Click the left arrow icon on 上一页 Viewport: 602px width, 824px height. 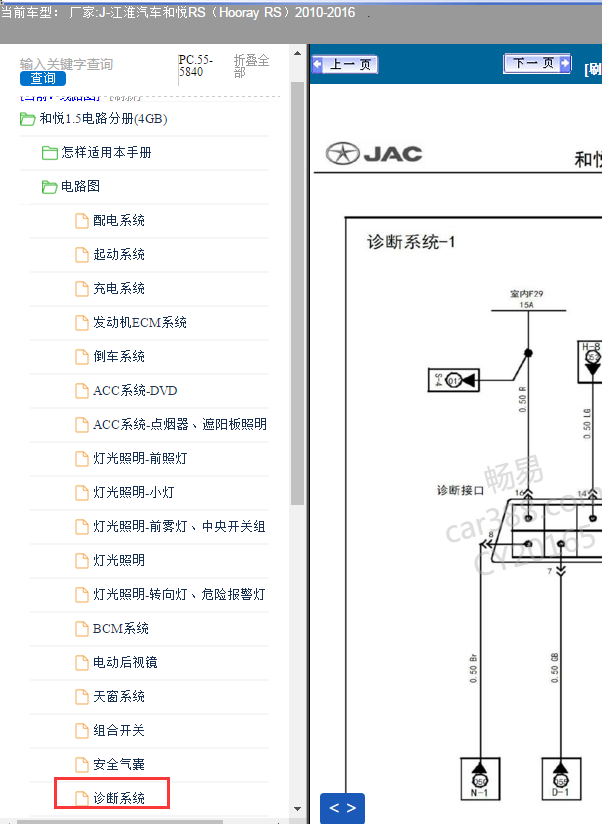[x=318, y=65]
